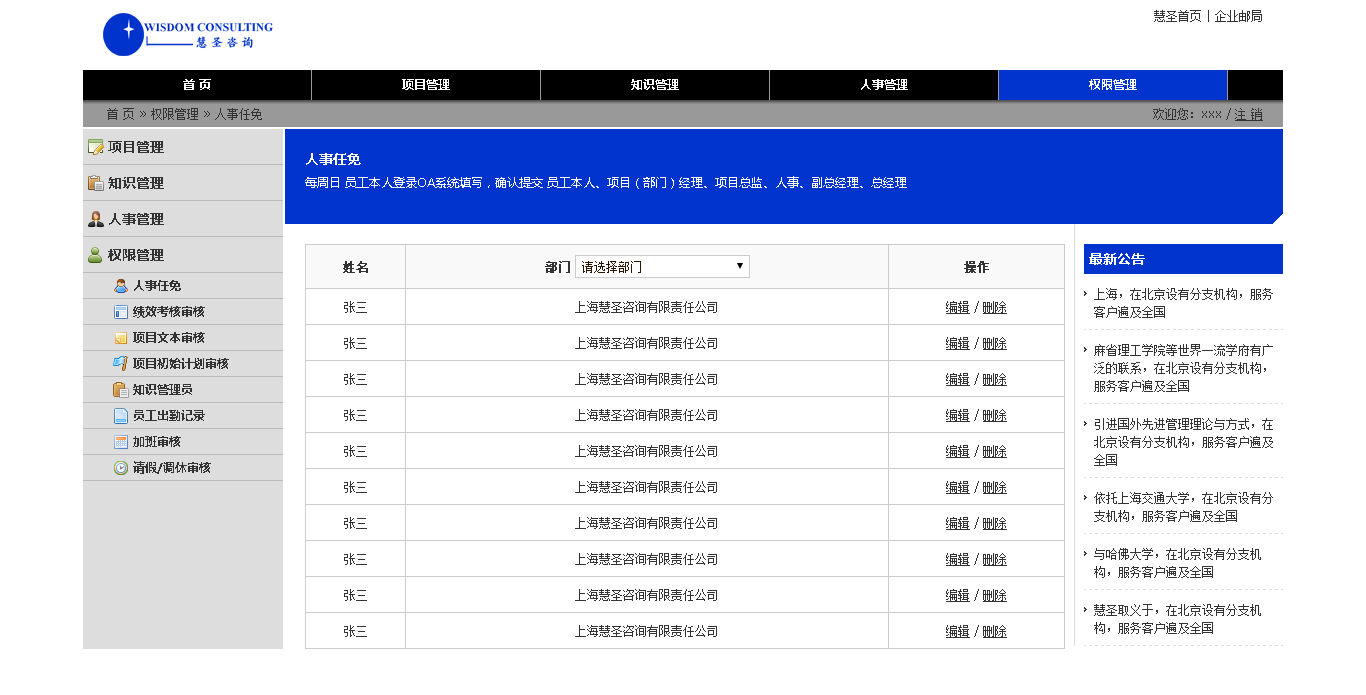Click the 人事任免 submenu icon

pyautogui.click(x=121, y=286)
